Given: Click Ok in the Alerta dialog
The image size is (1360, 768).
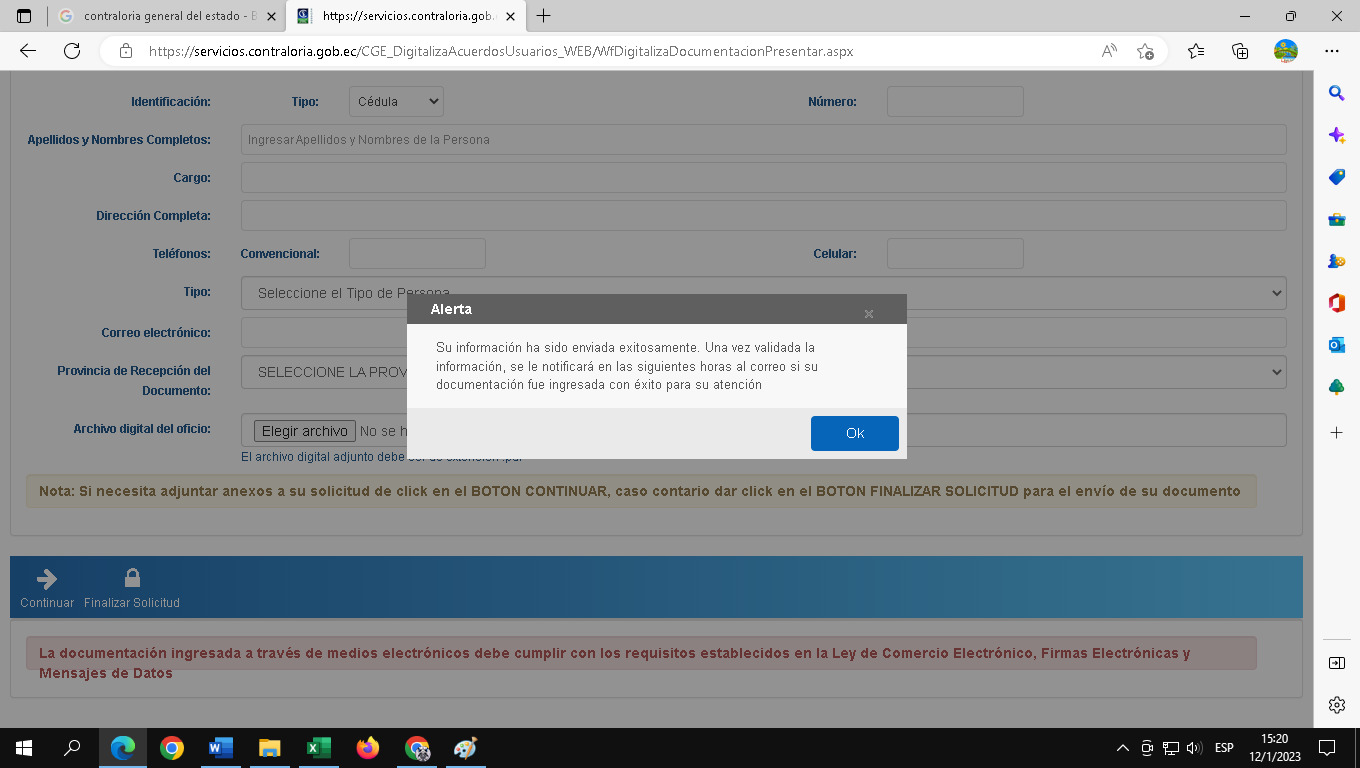Looking at the screenshot, I should (854, 433).
